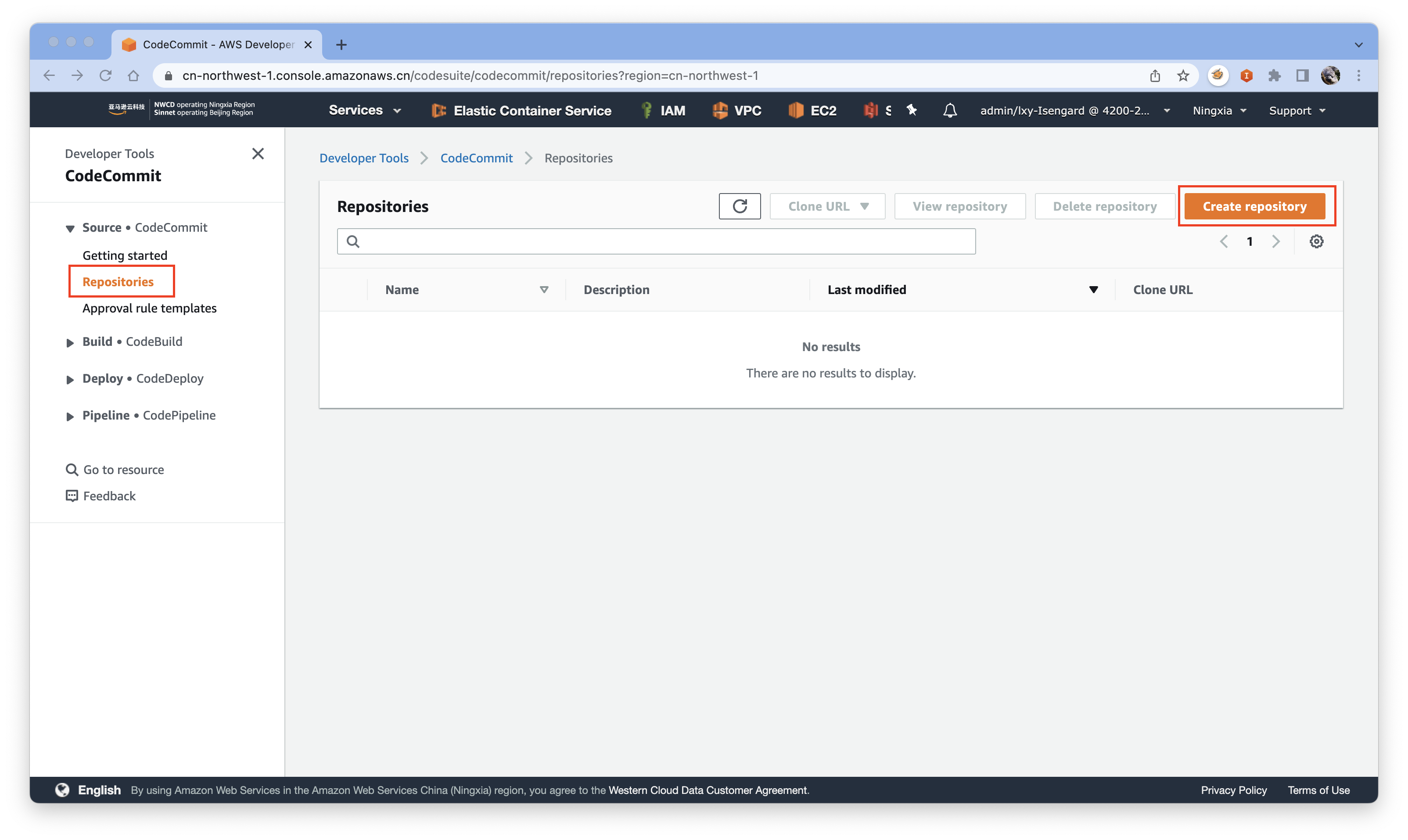Viewport: 1408px width, 840px height.
Task: Click the refresh repositories icon button
Action: click(739, 206)
